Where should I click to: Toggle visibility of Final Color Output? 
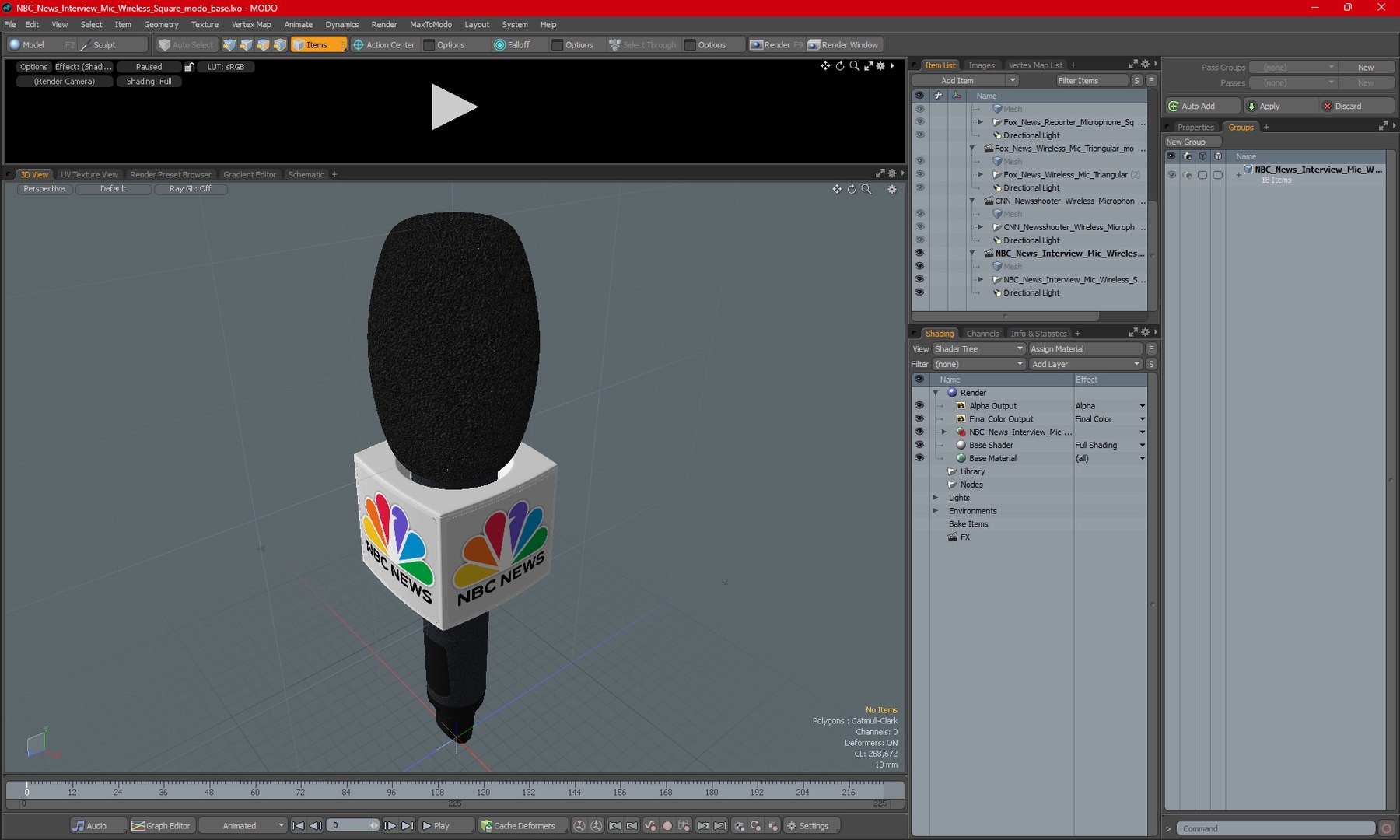[x=919, y=419]
